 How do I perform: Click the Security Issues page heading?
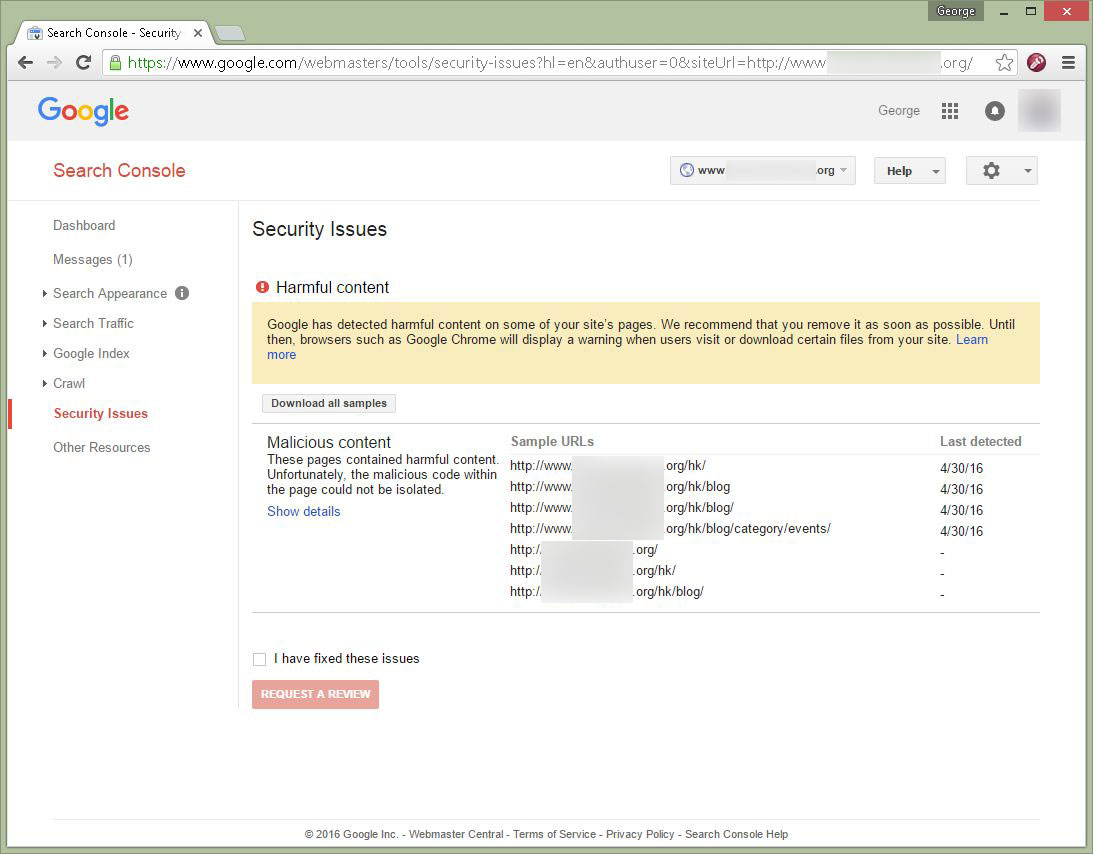pyautogui.click(x=319, y=229)
